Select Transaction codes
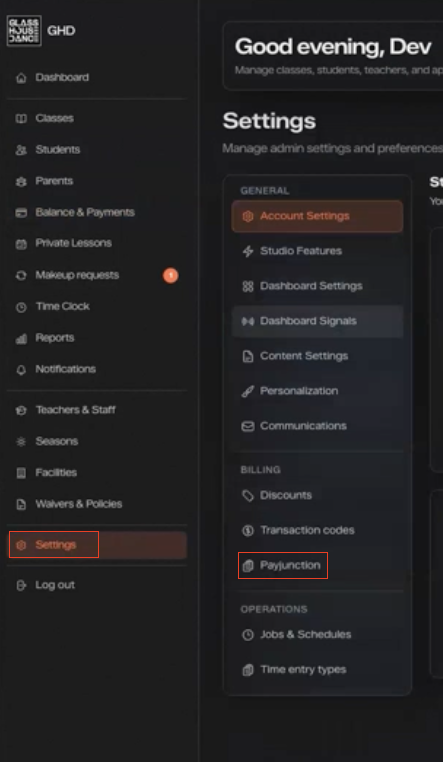 pyautogui.click(x=317, y=531)
